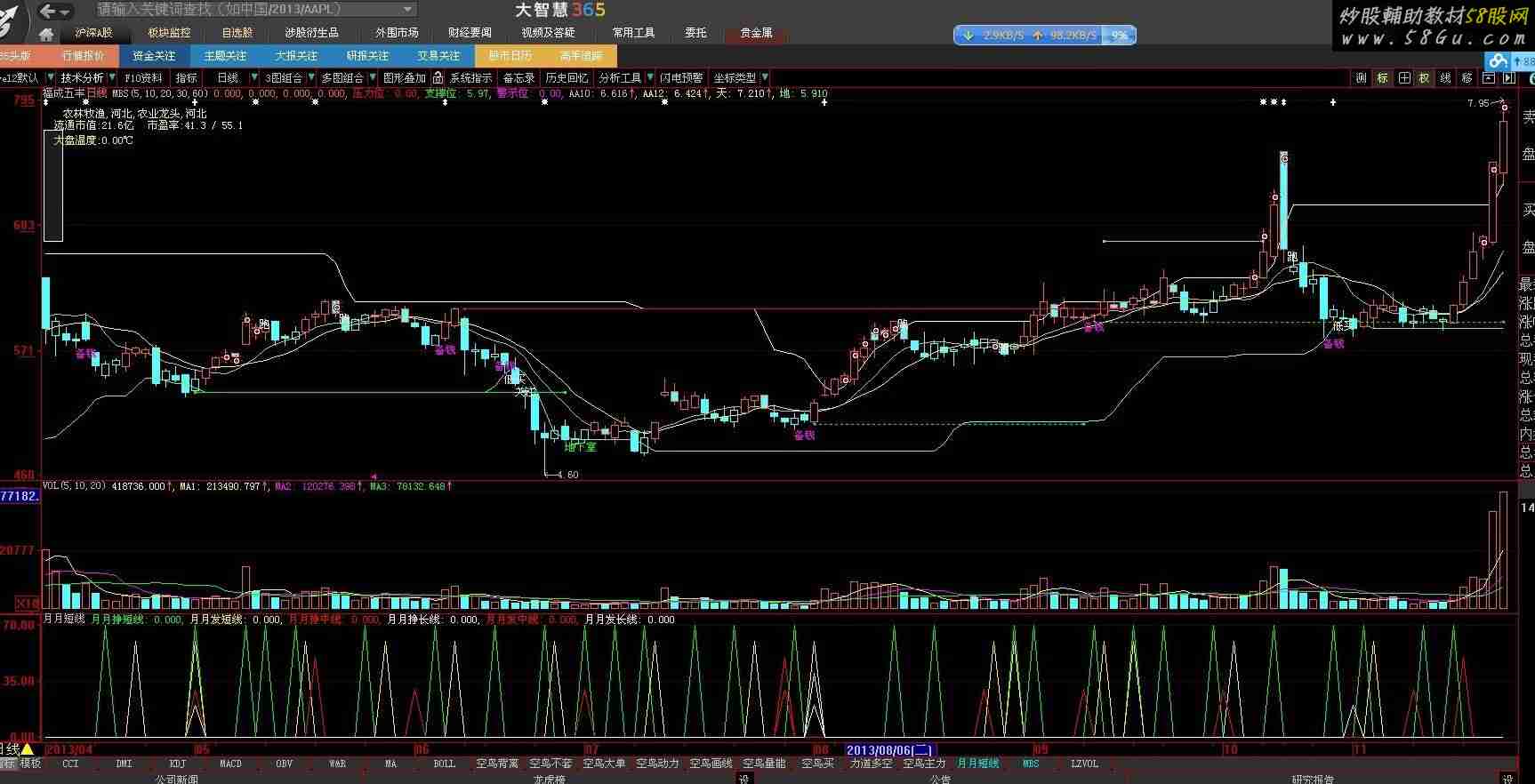1535x784 pixels.
Task: Click the network speed indicator widget
Action: tap(1045, 36)
